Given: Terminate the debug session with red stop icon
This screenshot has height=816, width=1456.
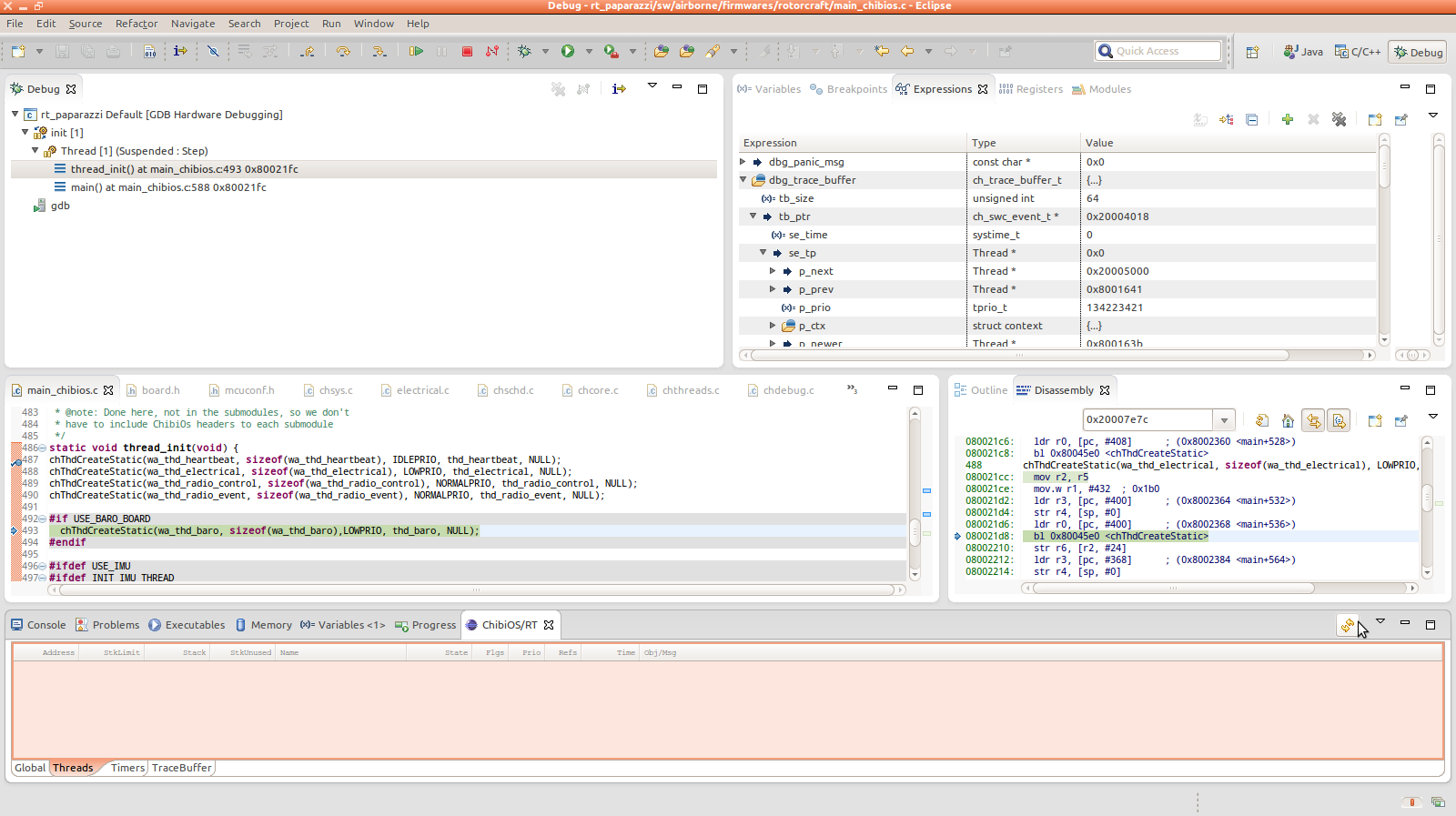Looking at the screenshot, I should pyautogui.click(x=467, y=52).
